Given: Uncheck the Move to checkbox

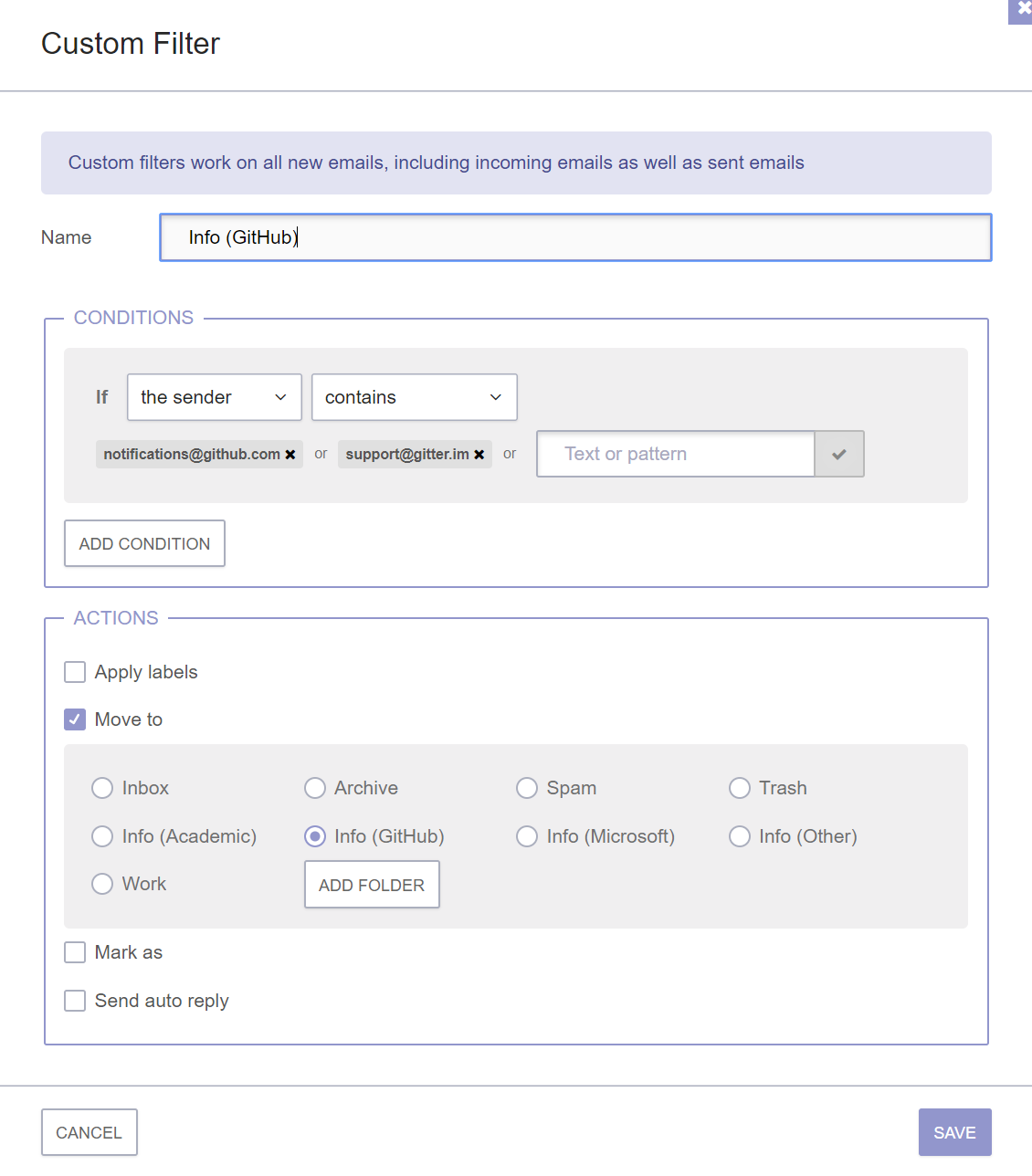Looking at the screenshot, I should click(x=75, y=719).
